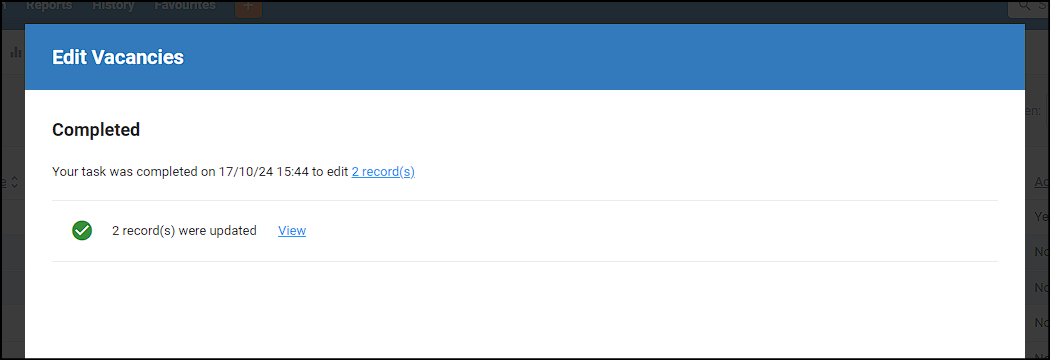This screenshot has height=360, width=1050.
Task: Click the underlined 'Ac' column header
Action: [1041, 182]
